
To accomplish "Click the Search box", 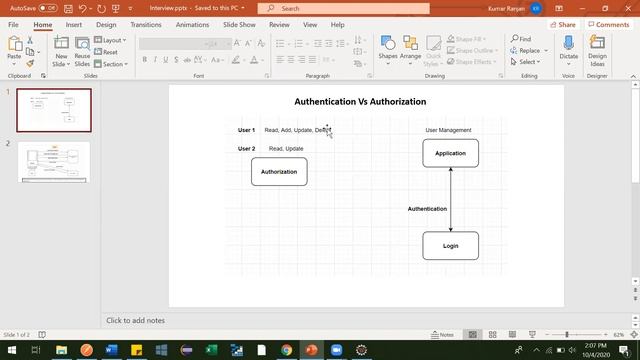I will click(x=344, y=8).
